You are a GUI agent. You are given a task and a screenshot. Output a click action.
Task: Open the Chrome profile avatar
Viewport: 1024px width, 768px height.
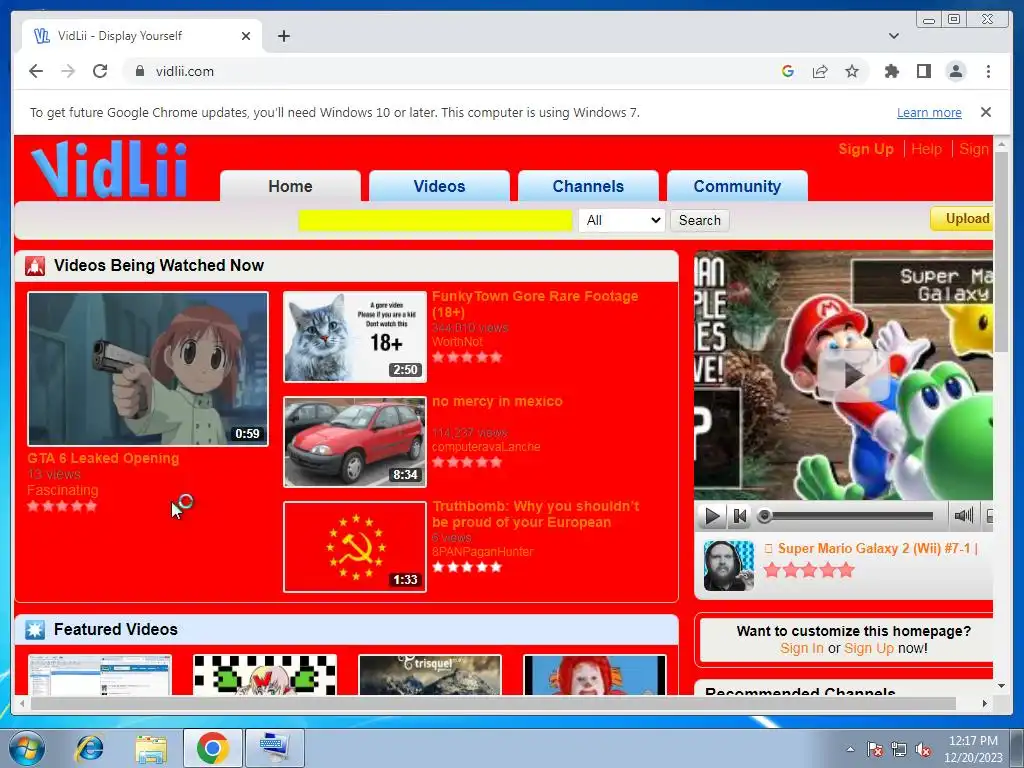[x=955, y=71]
